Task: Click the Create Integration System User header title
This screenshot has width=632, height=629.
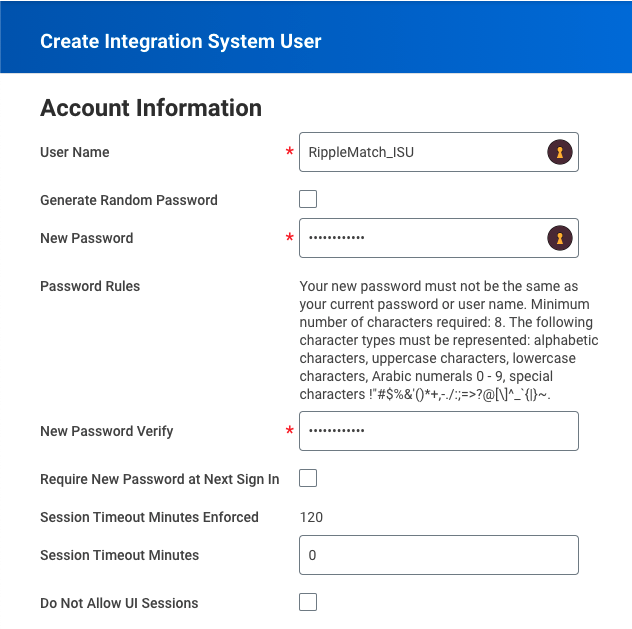Action: [x=180, y=41]
